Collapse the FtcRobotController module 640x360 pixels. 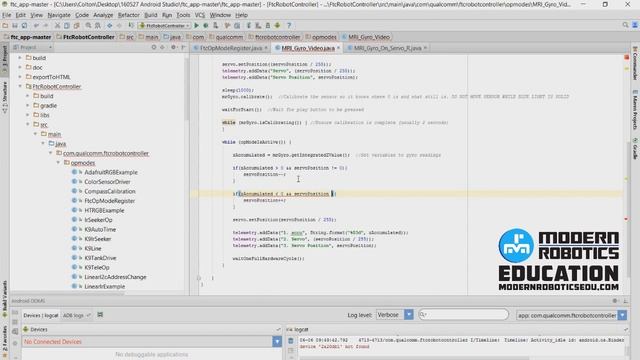click(x=20, y=87)
